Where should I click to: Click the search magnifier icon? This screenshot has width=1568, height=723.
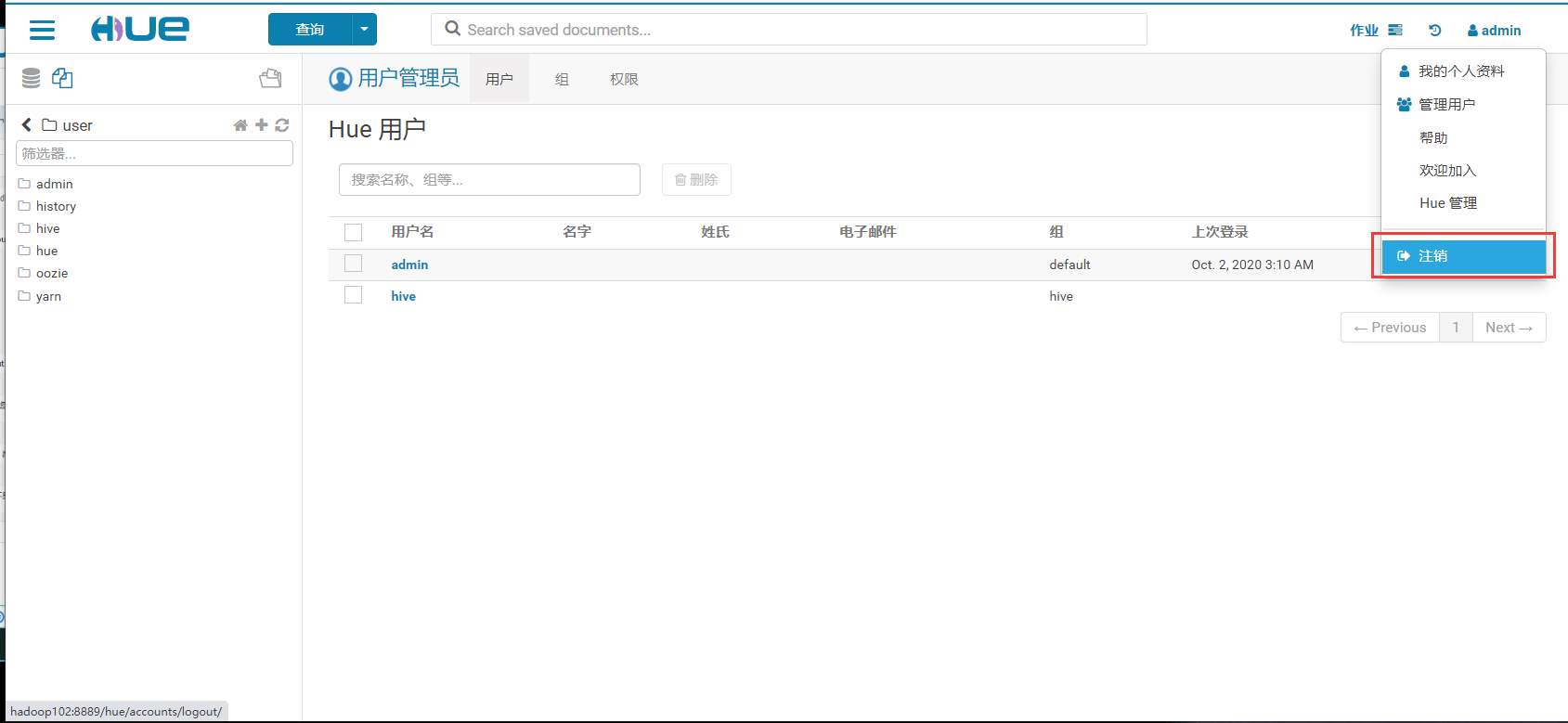(x=453, y=29)
